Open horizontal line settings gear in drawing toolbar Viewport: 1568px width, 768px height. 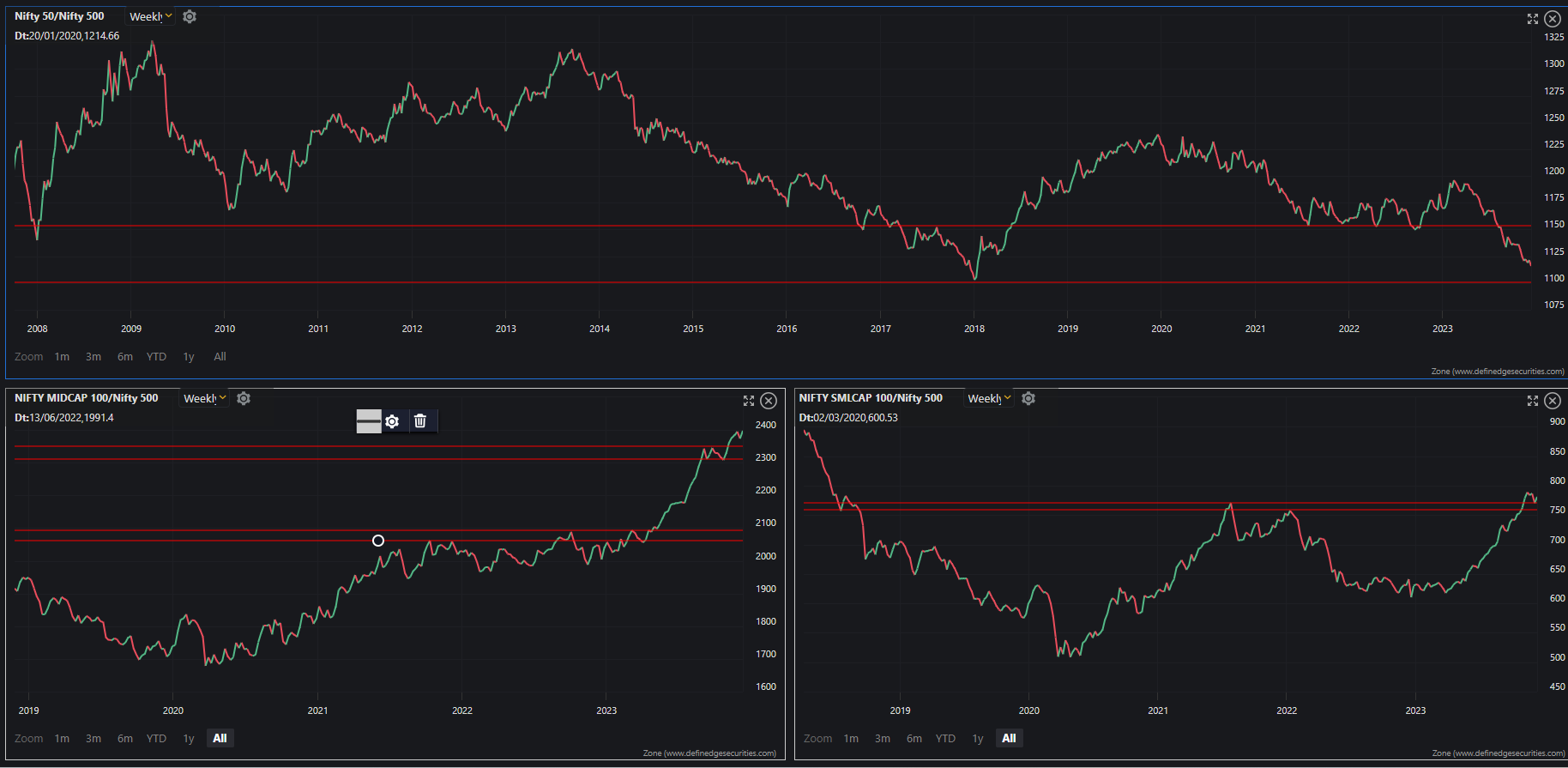392,421
